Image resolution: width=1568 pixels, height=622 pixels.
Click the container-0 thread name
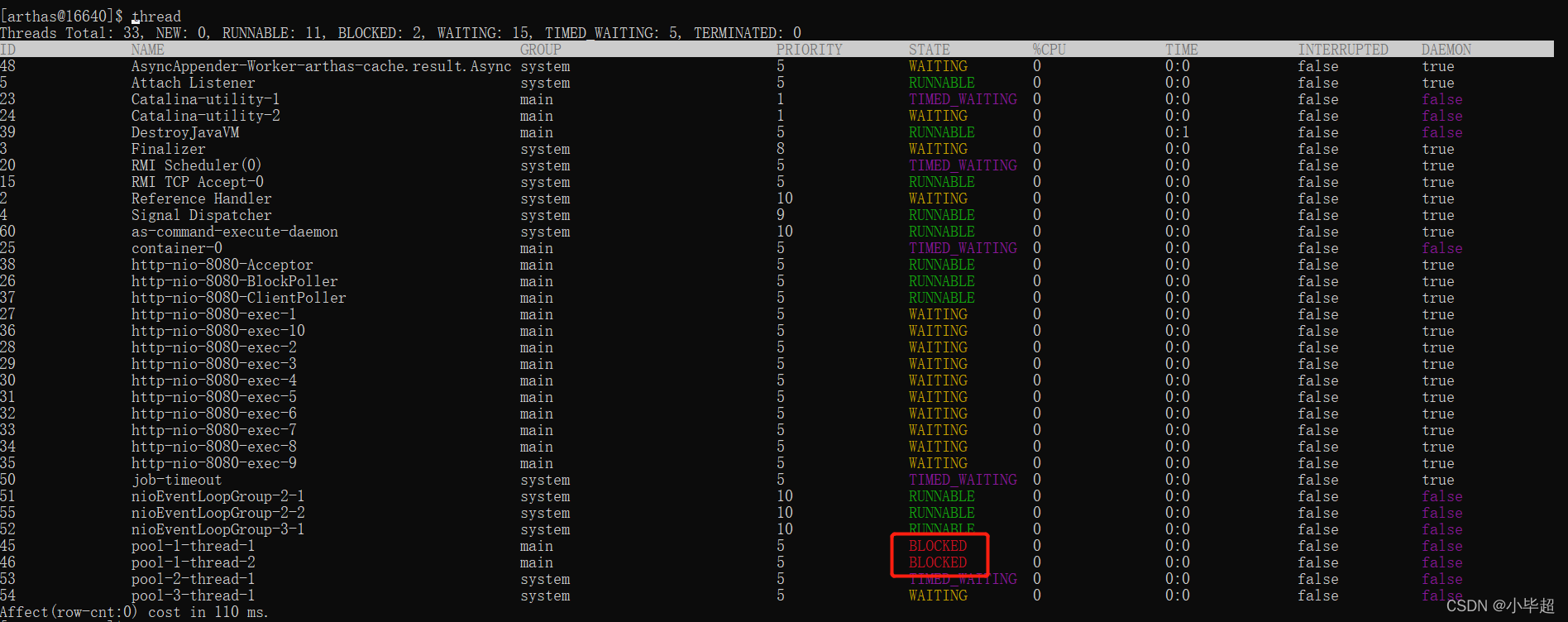click(x=177, y=248)
